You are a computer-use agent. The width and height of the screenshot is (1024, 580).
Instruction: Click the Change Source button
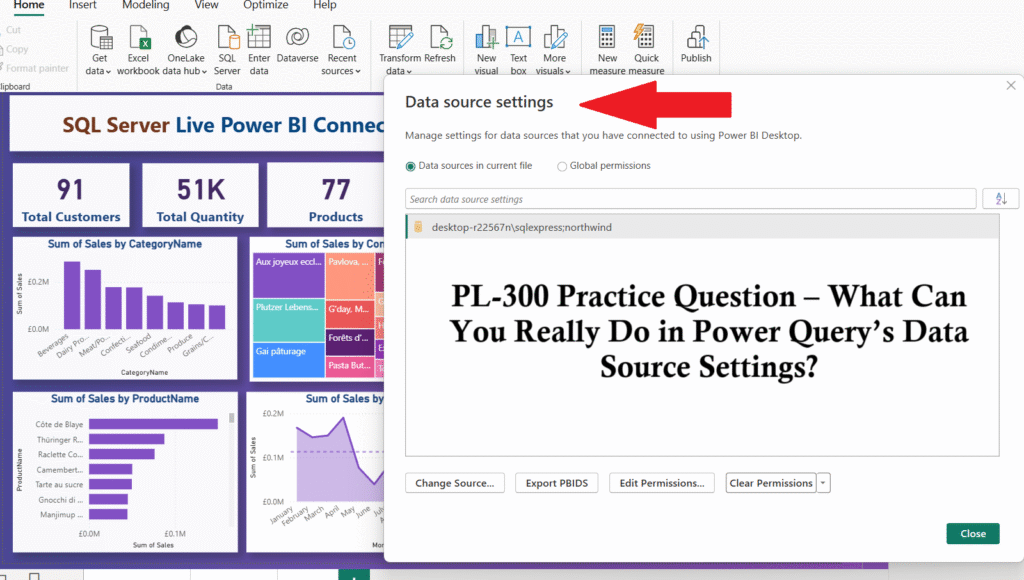coord(454,482)
